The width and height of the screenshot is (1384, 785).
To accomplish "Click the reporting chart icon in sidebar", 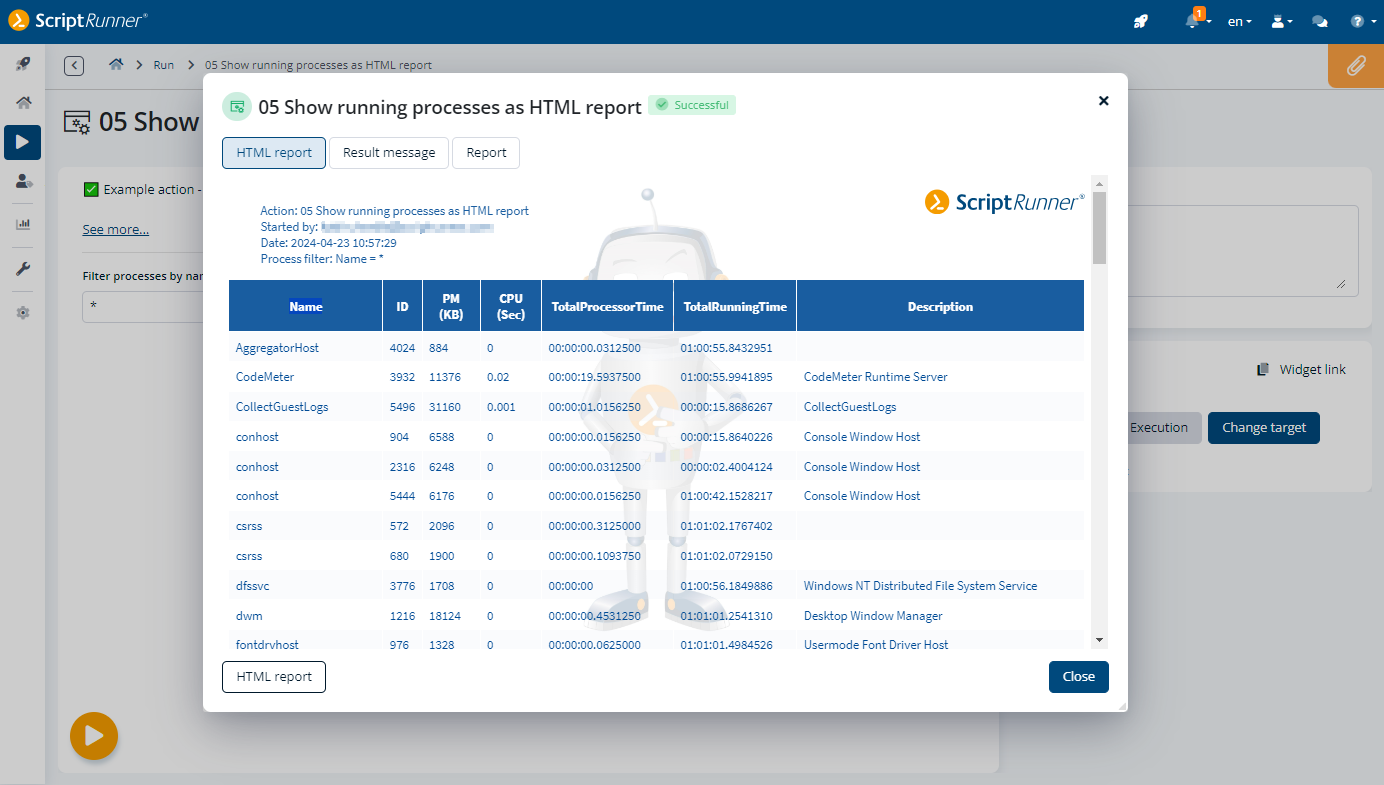I will click(x=22, y=224).
